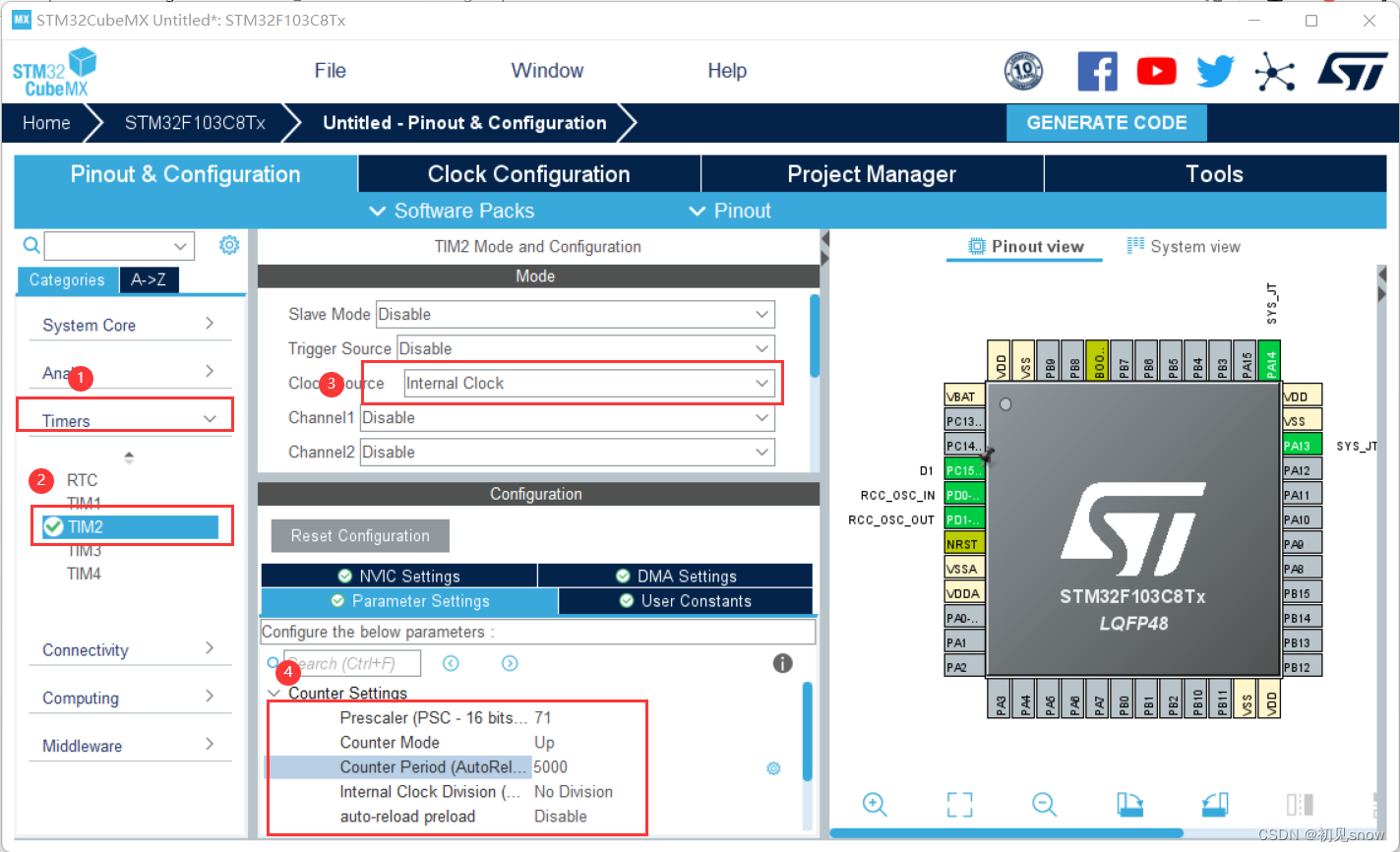The width and height of the screenshot is (1400, 852).
Task: Collapse the Counter Settings section
Action: [274, 694]
